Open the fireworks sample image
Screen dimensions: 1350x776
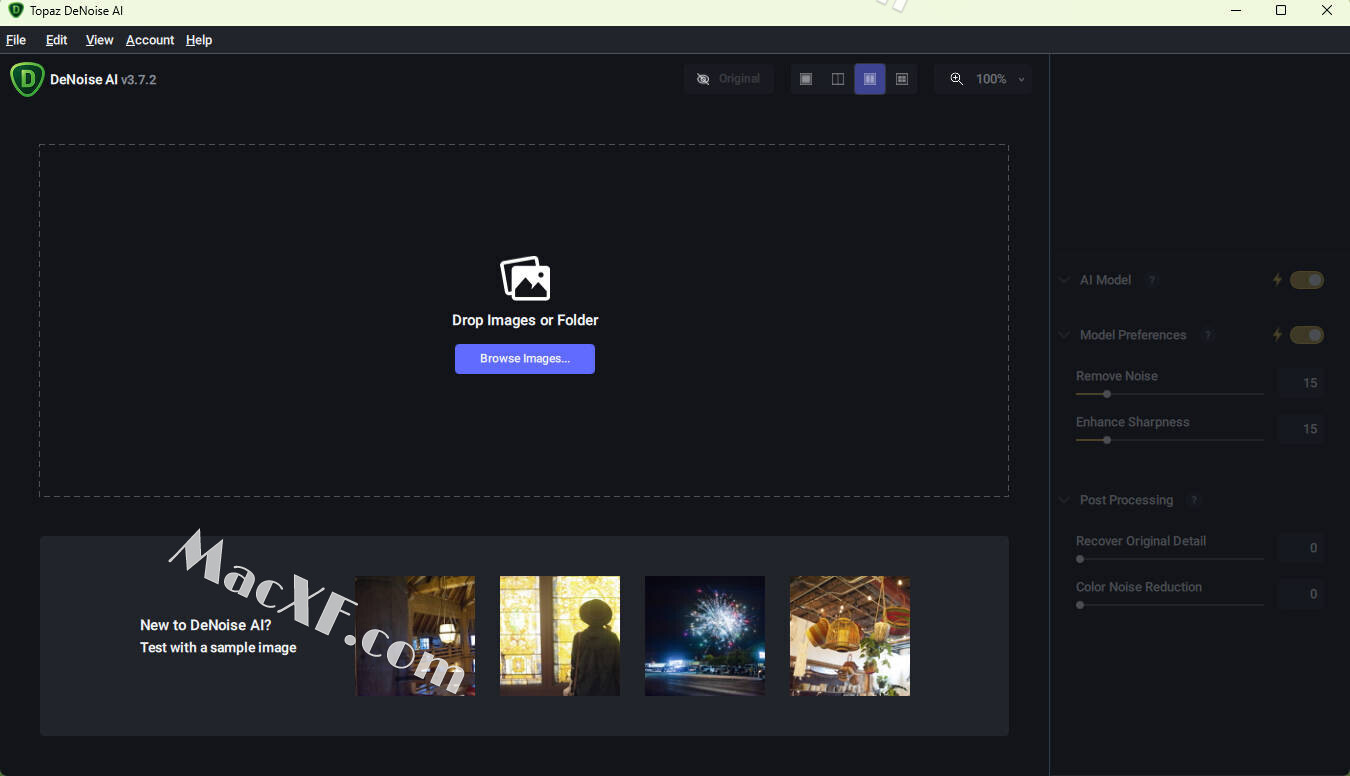[x=705, y=636]
